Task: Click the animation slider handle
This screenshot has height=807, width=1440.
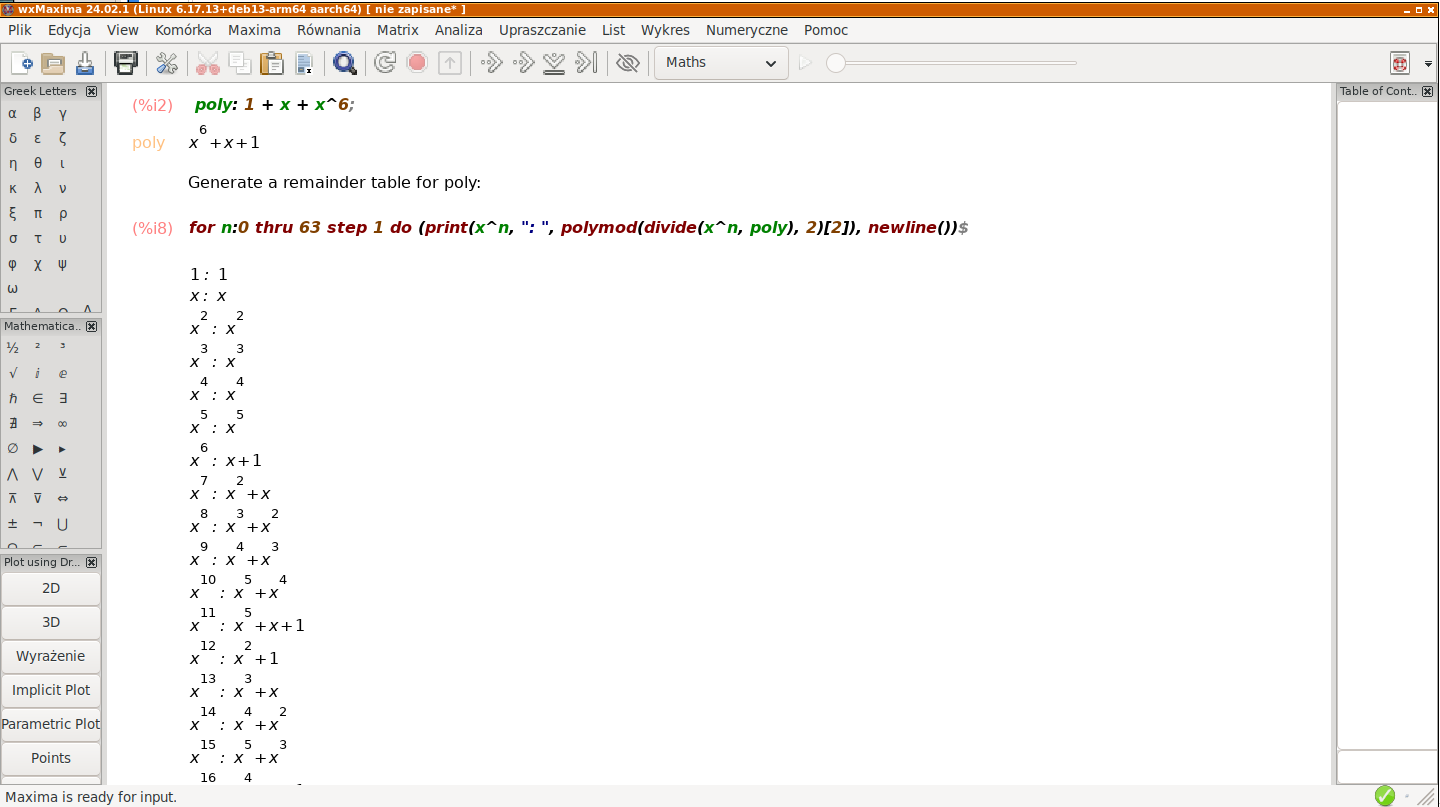Action: coord(836,63)
